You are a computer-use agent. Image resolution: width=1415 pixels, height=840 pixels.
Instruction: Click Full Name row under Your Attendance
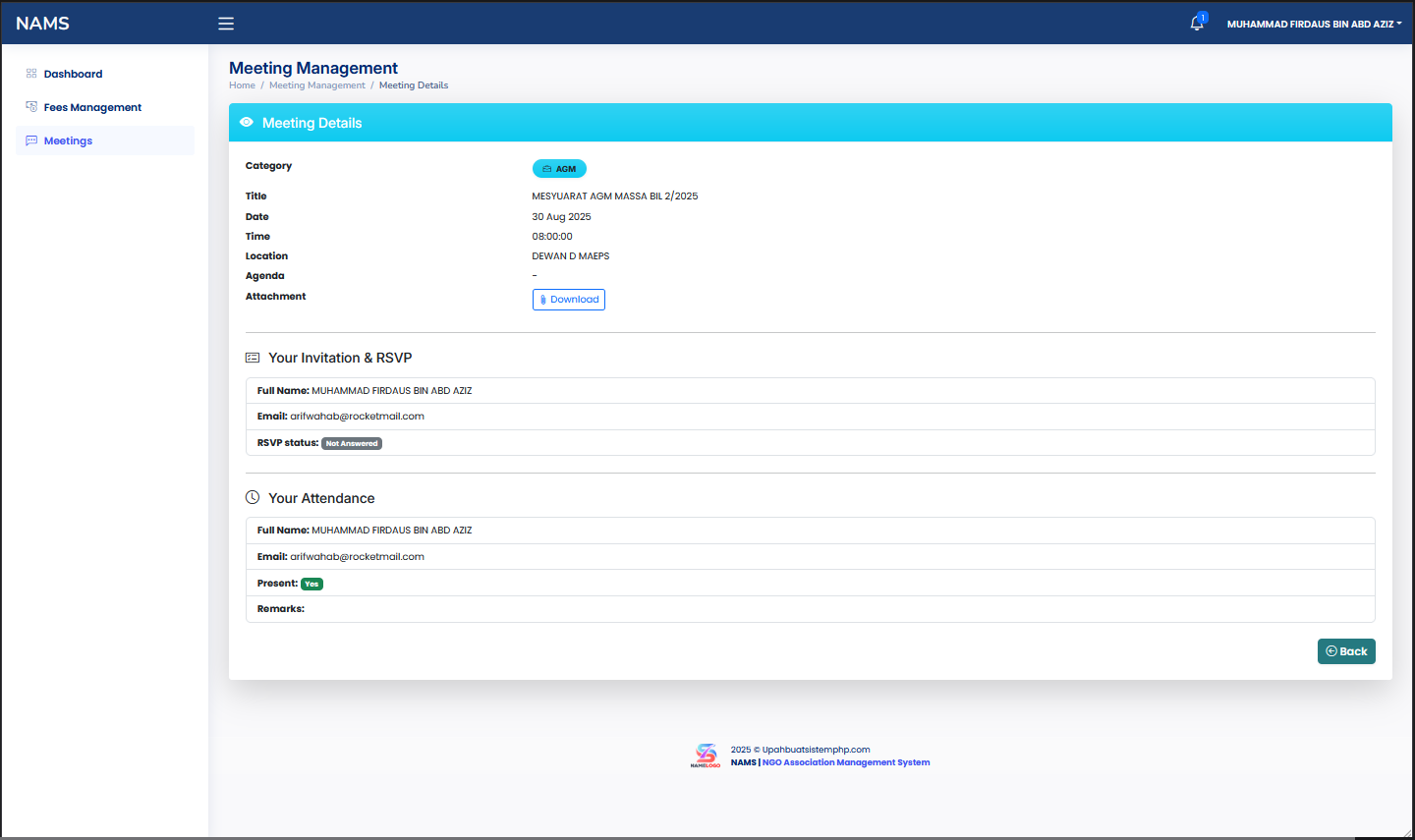pyautogui.click(x=810, y=531)
